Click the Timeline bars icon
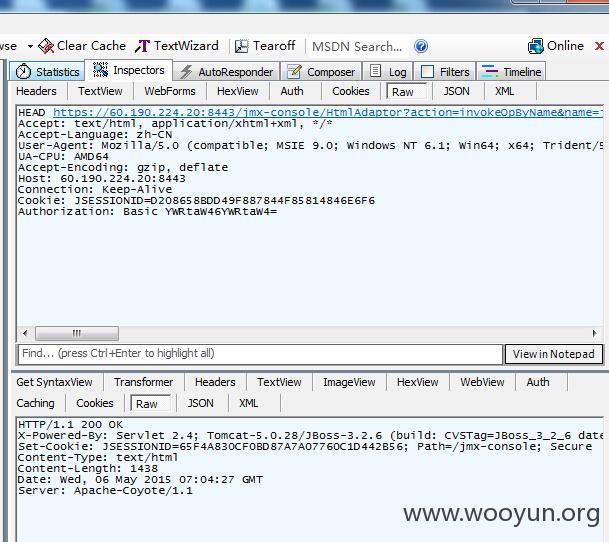Image resolution: width=609 pixels, height=542 pixels. [x=490, y=71]
